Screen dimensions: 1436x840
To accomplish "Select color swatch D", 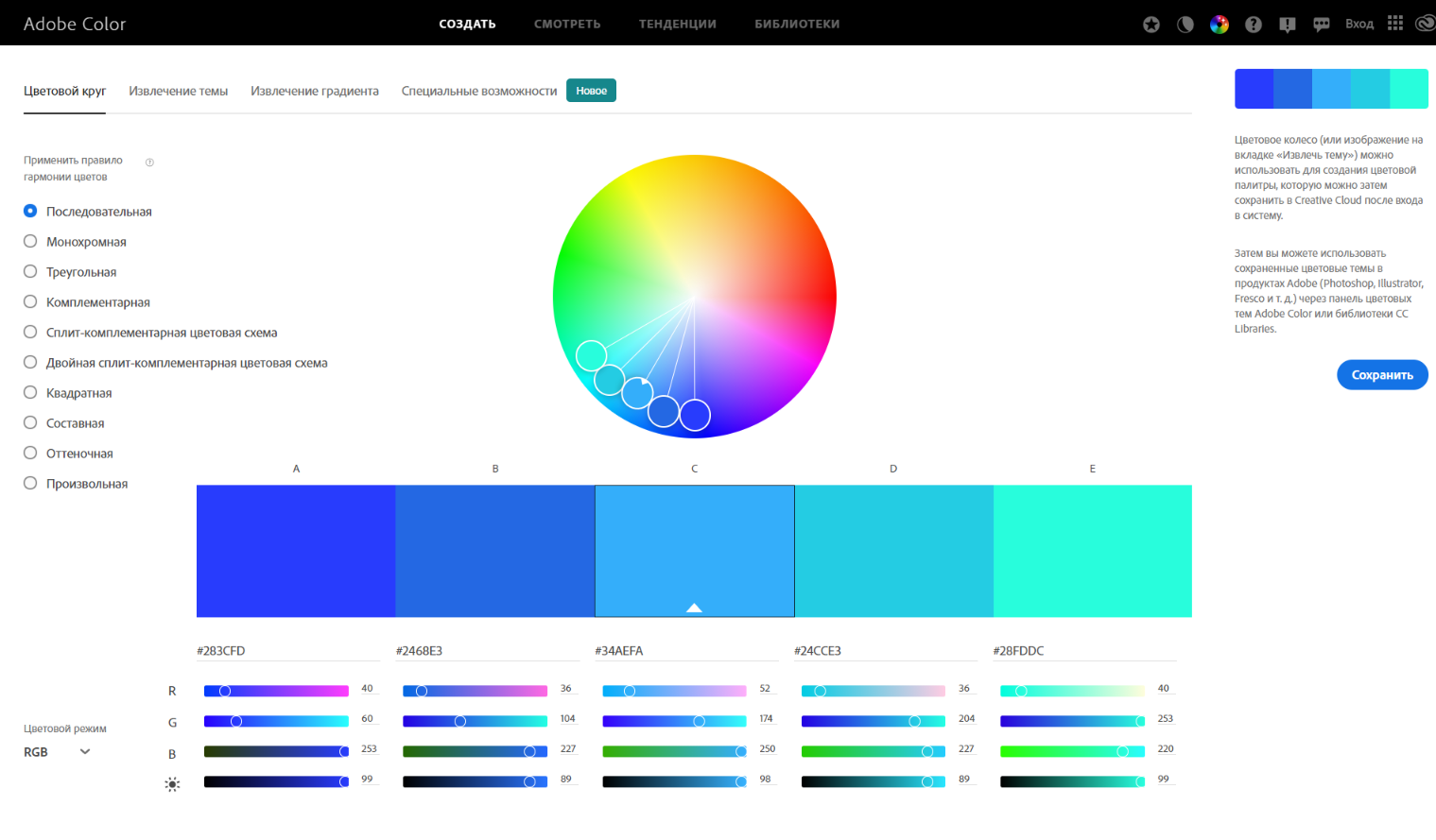I will (x=893, y=551).
